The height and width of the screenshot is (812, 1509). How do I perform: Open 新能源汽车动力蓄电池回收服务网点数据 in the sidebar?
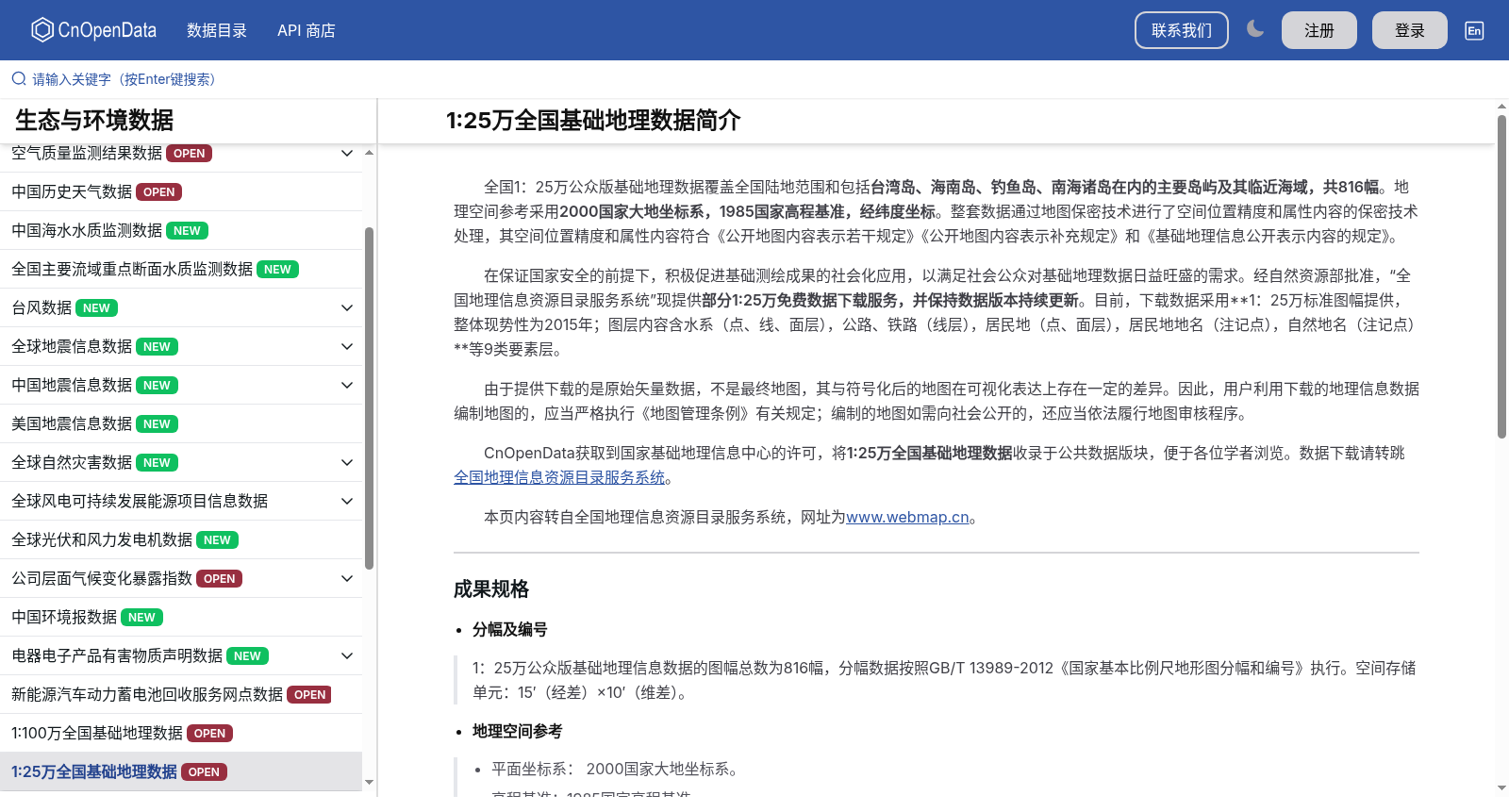click(x=147, y=694)
